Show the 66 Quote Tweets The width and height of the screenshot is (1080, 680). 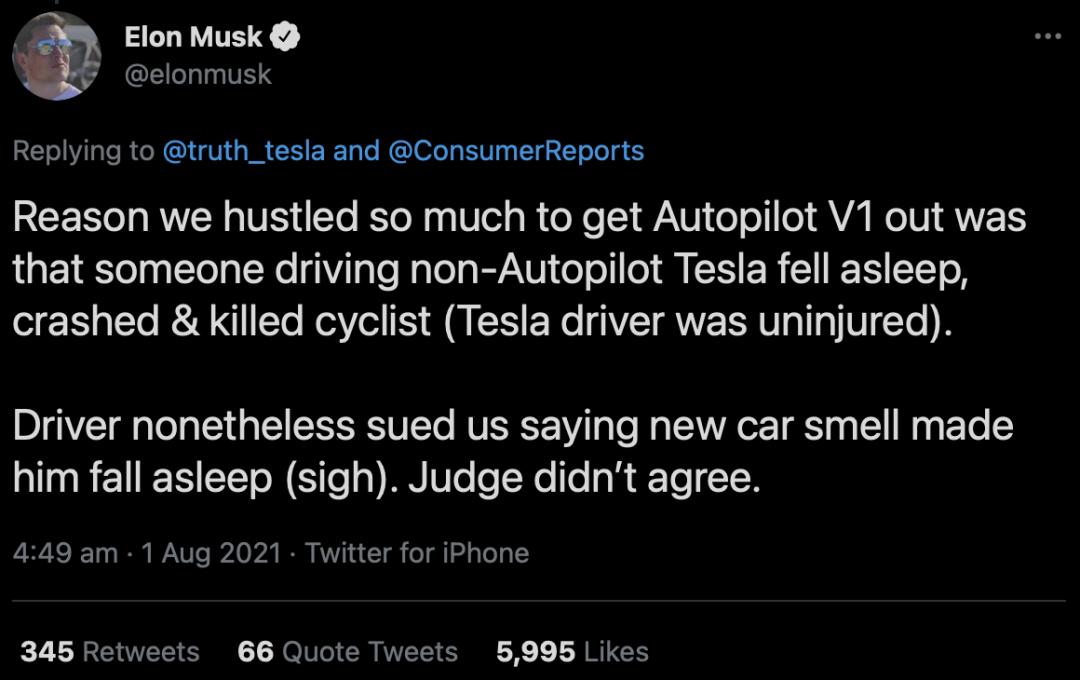pyautogui.click(x=347, y=652)
